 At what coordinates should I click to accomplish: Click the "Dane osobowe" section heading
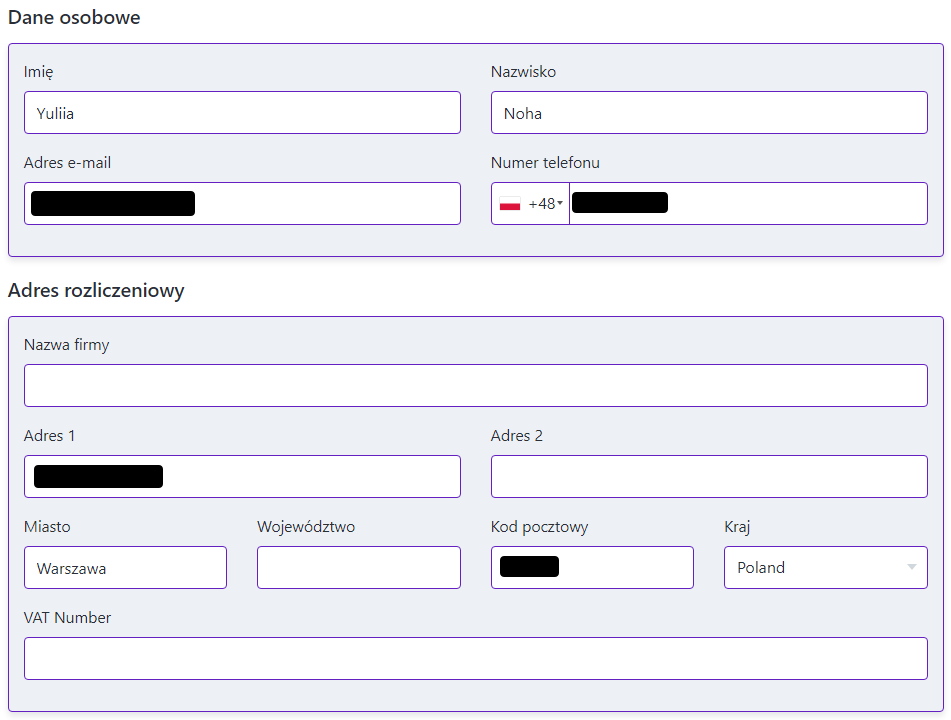74,17
